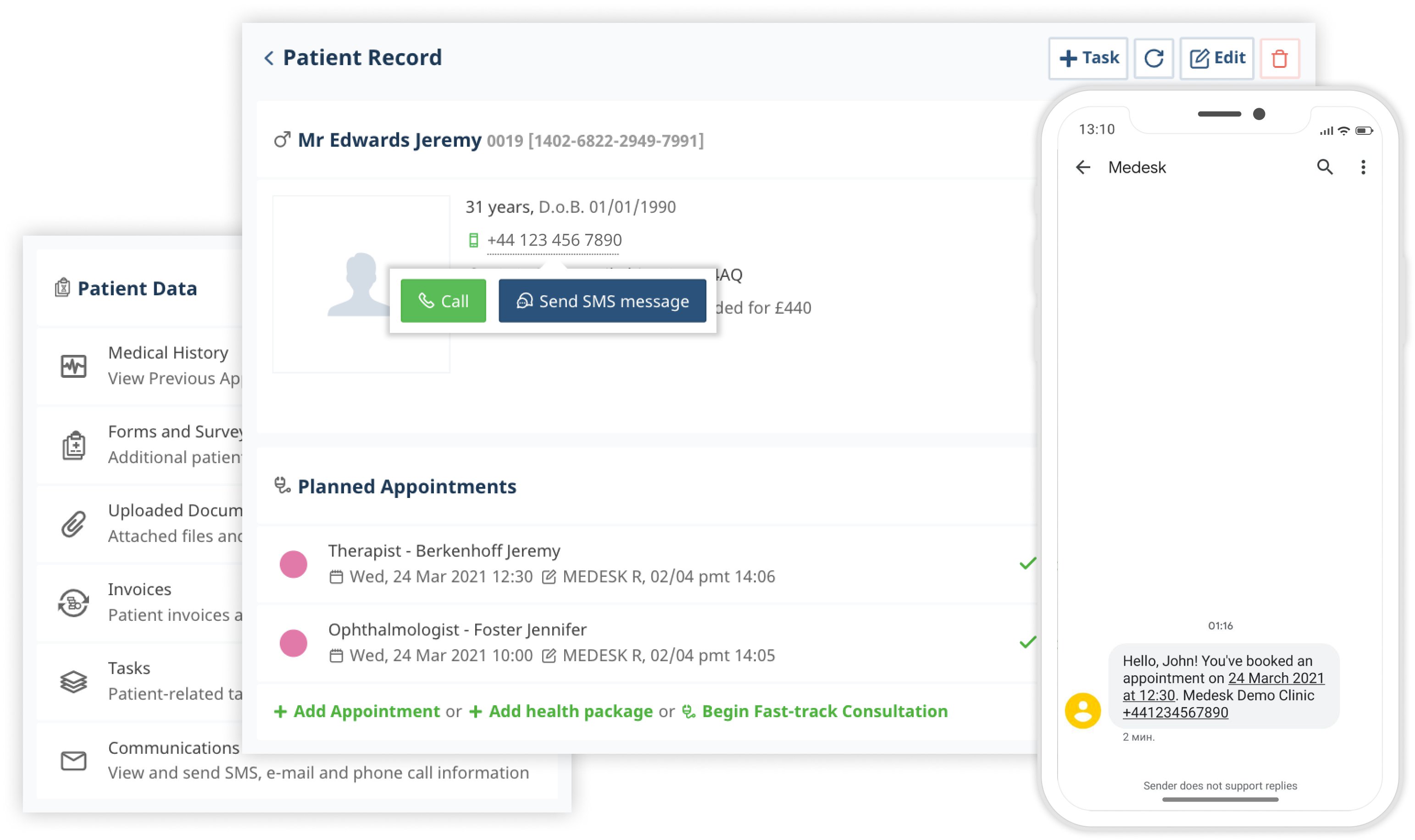Image resolution: width=1415 pixels, height=840 pixels.
Task: Click the refresh icon button
Action: (x=1153, y=58)
